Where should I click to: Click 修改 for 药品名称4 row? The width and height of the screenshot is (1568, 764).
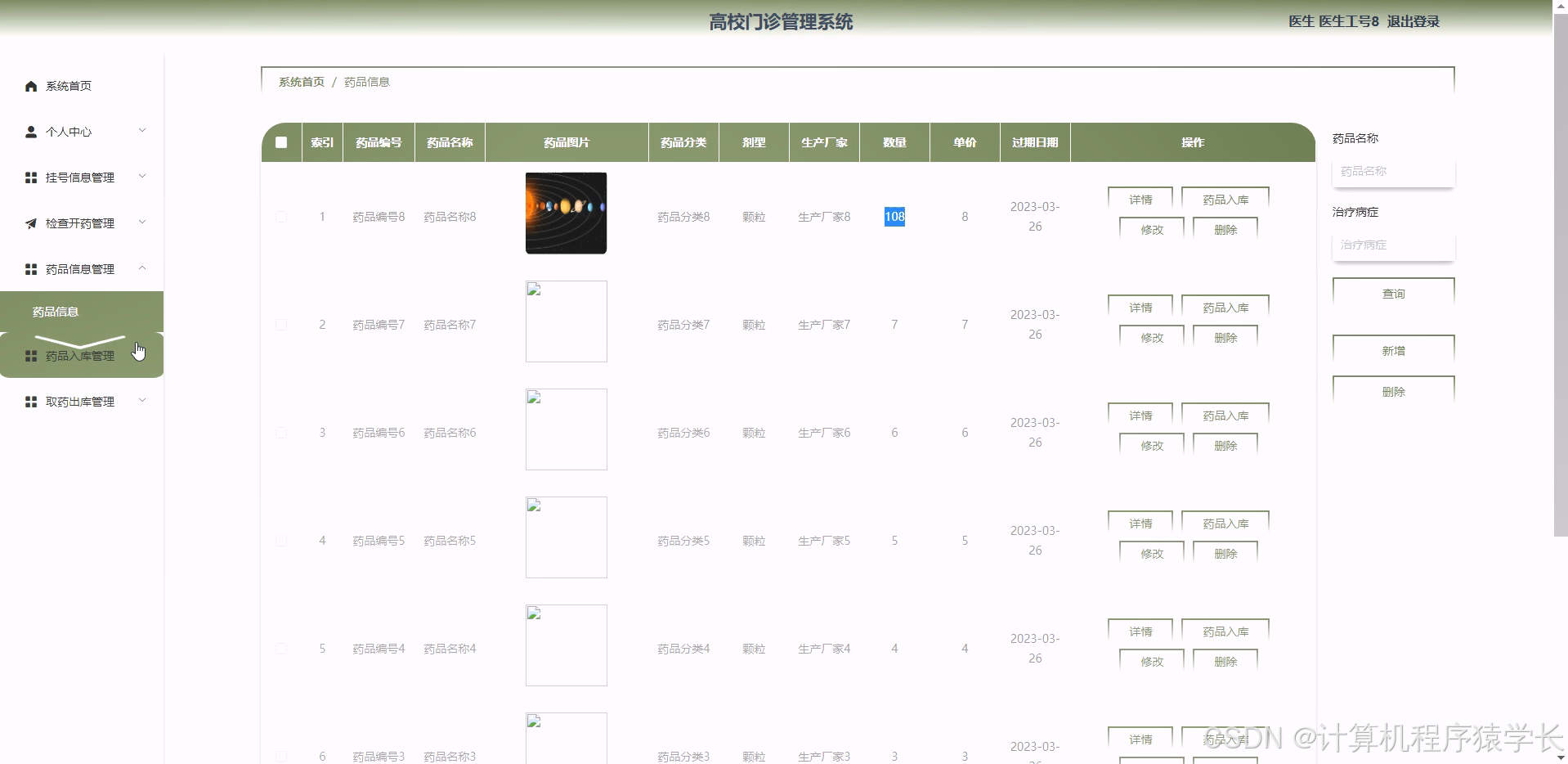[x=1152, y=662]
